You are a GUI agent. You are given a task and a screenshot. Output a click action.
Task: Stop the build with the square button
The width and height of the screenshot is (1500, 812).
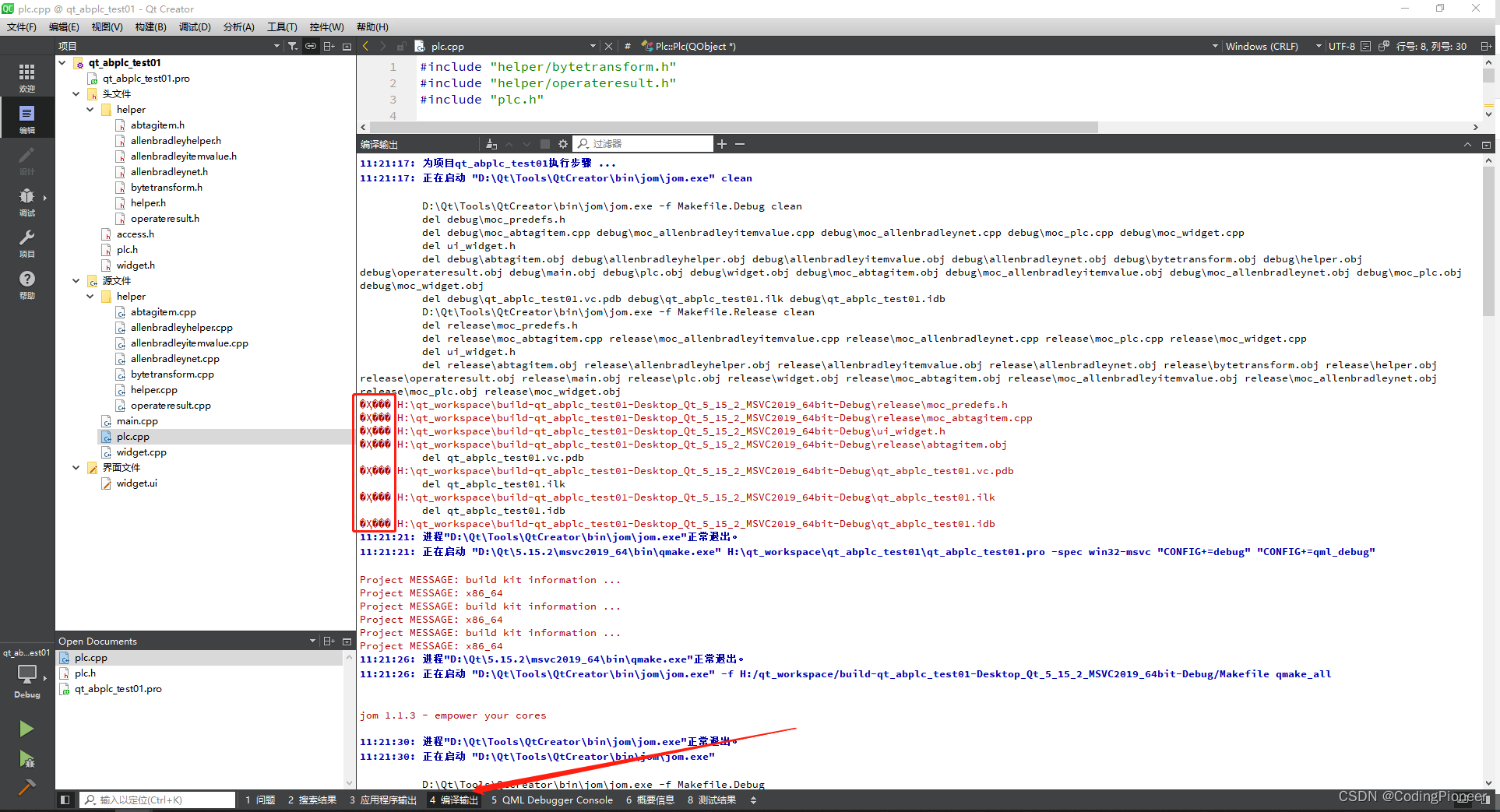click(544, 144)
